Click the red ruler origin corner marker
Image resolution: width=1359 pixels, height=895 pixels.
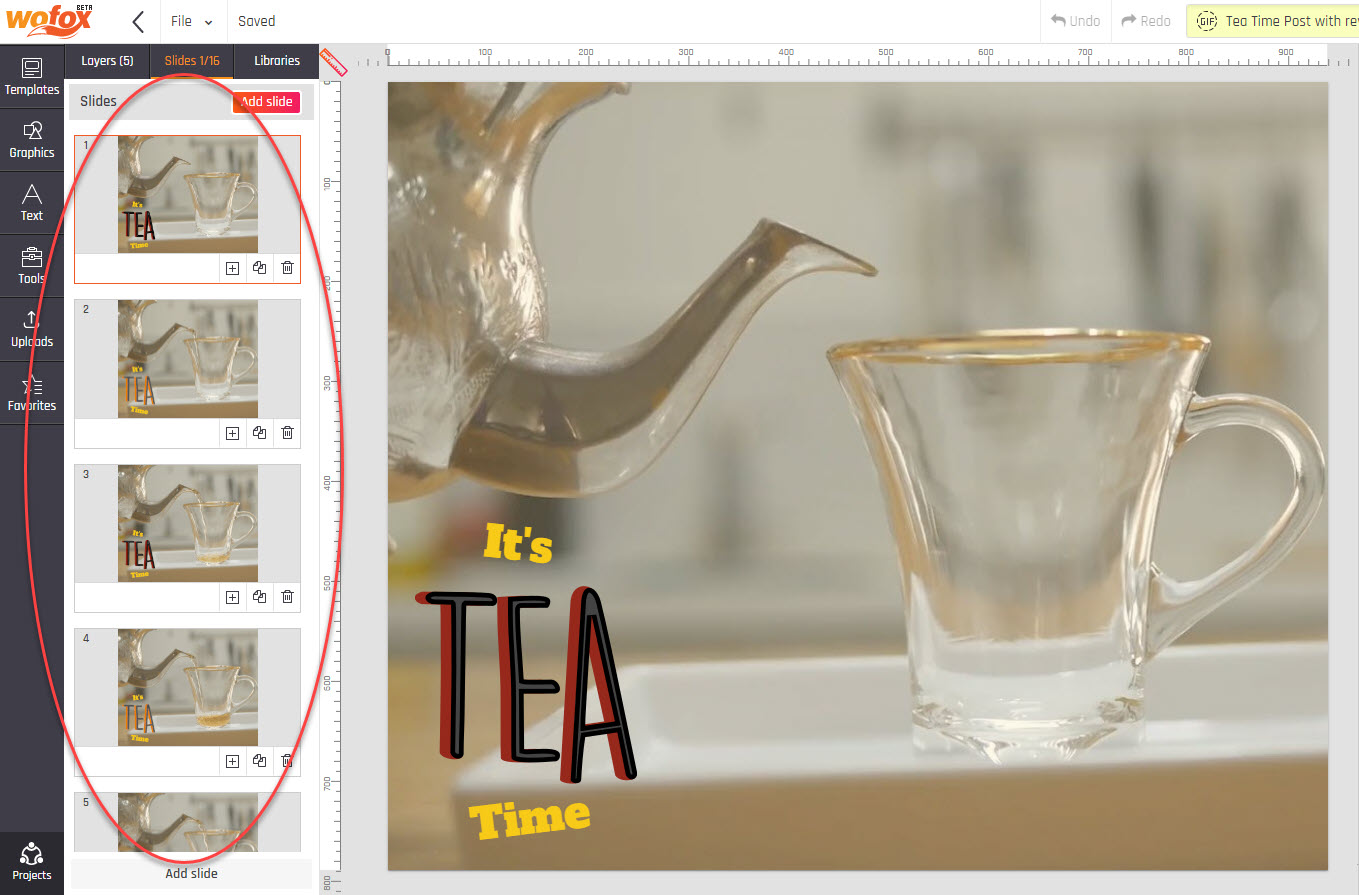click(x=333, y=62)
